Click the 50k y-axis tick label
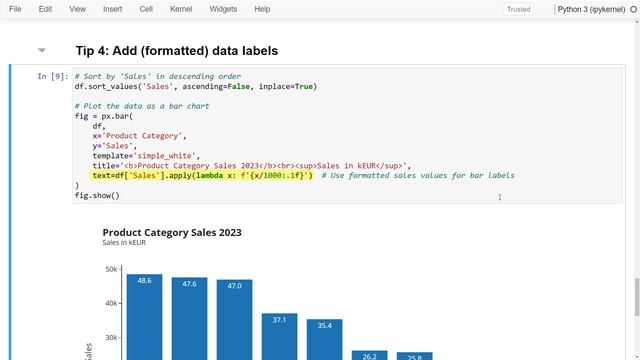Screen dimensions: 640x360 [x=111, y=269]
